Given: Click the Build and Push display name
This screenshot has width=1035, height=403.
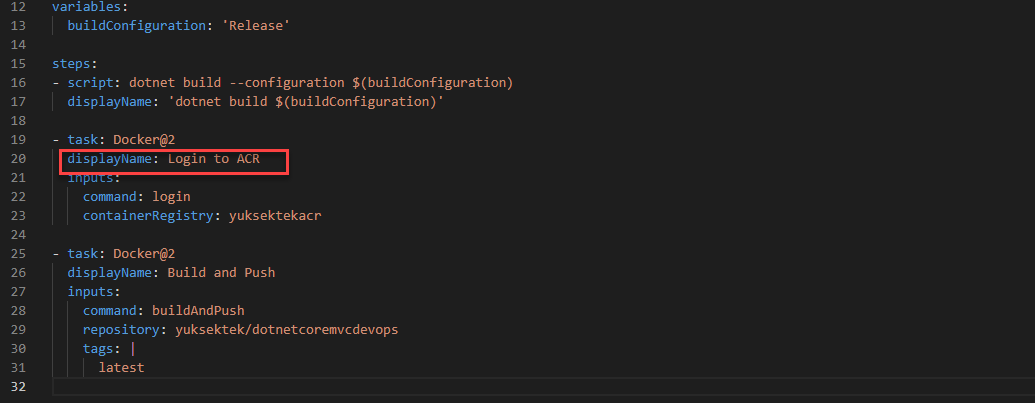Looking at the screenshot, I should pyautogui.click(x=221, y=272).
